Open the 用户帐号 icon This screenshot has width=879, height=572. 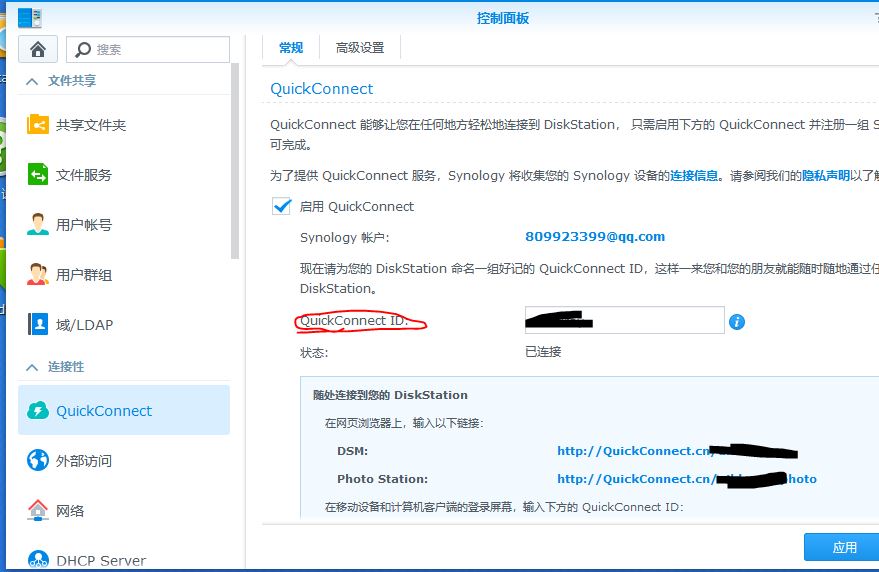point(38,224)
